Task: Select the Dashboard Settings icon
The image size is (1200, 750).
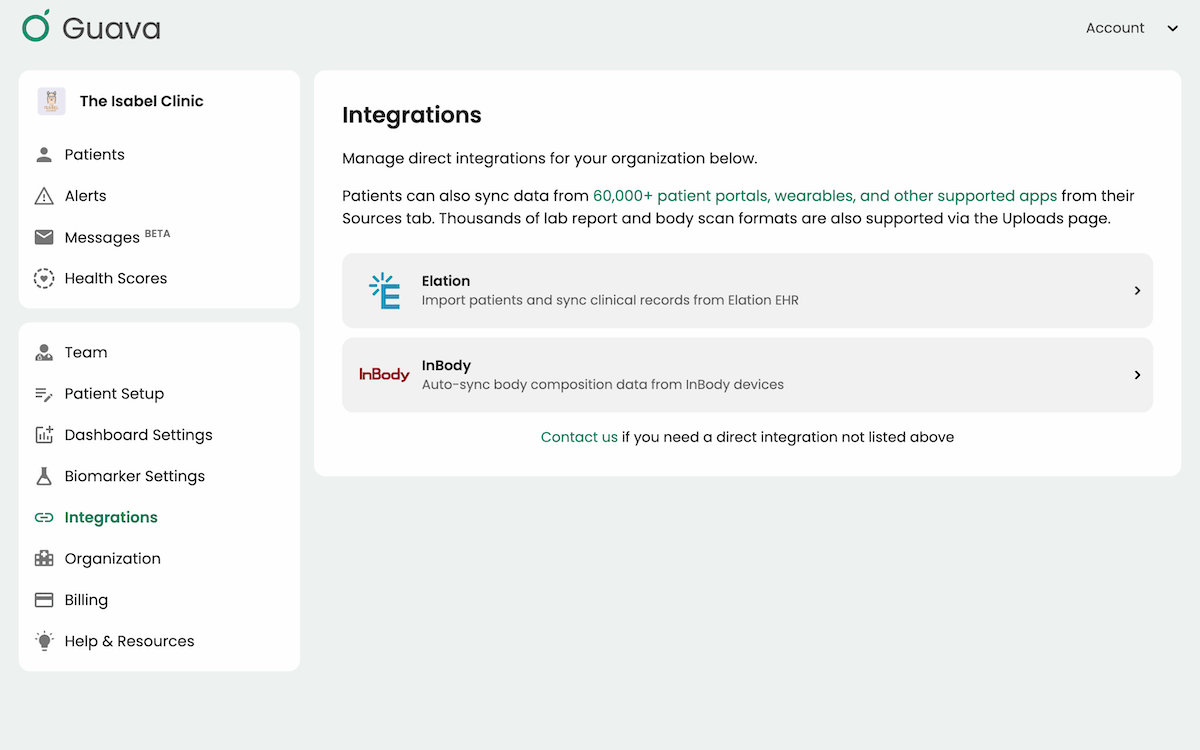Action: click(44, 434)
